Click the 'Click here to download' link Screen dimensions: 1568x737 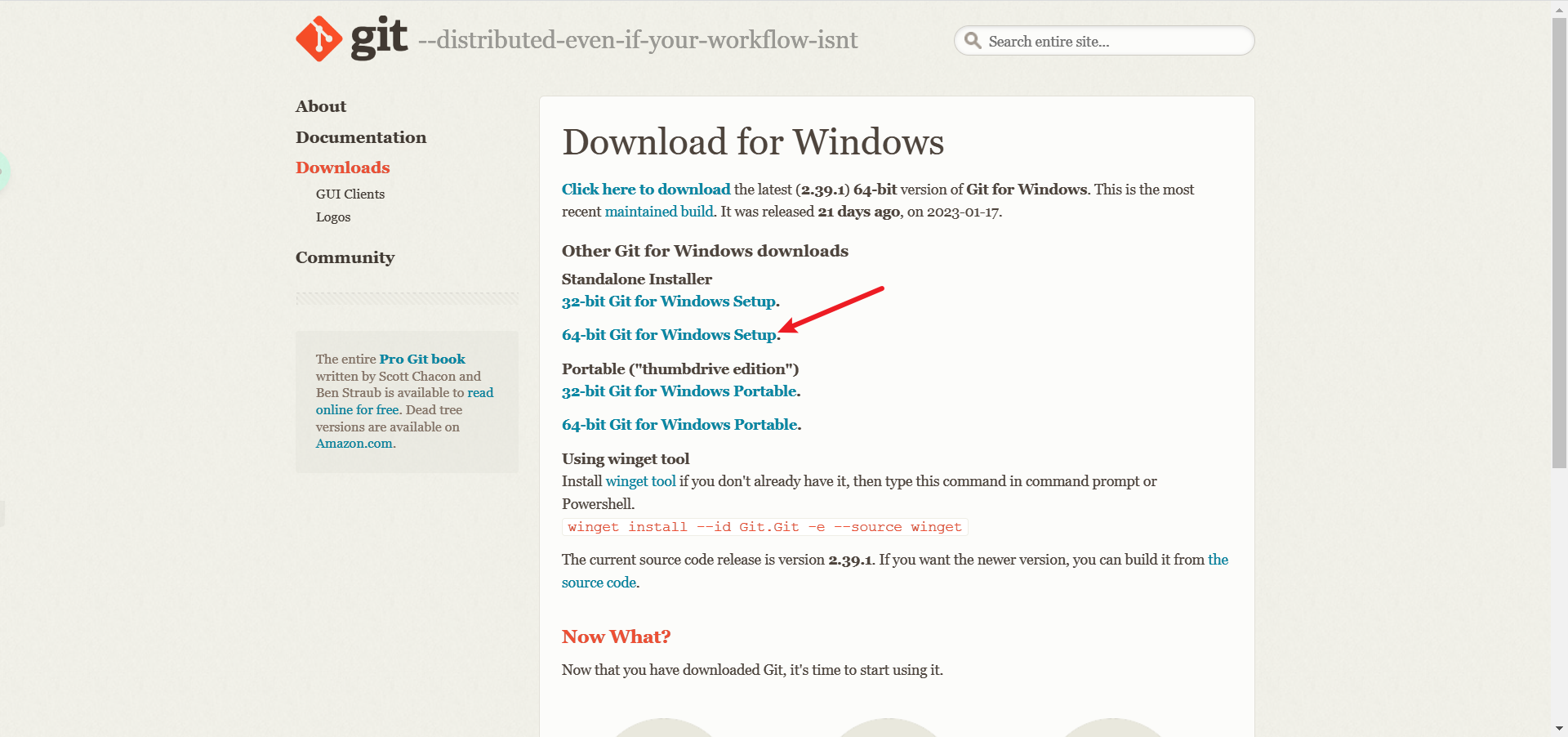tap(646, 190)
